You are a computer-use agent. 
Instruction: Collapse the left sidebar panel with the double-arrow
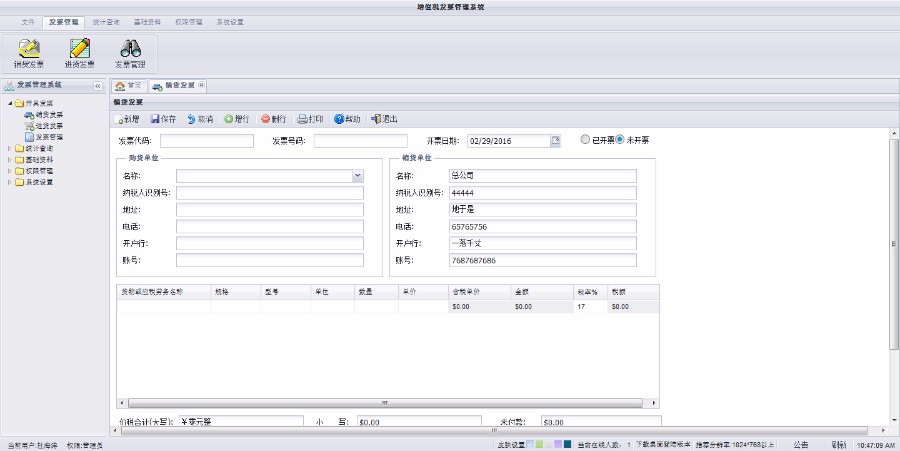click(98, 86)
